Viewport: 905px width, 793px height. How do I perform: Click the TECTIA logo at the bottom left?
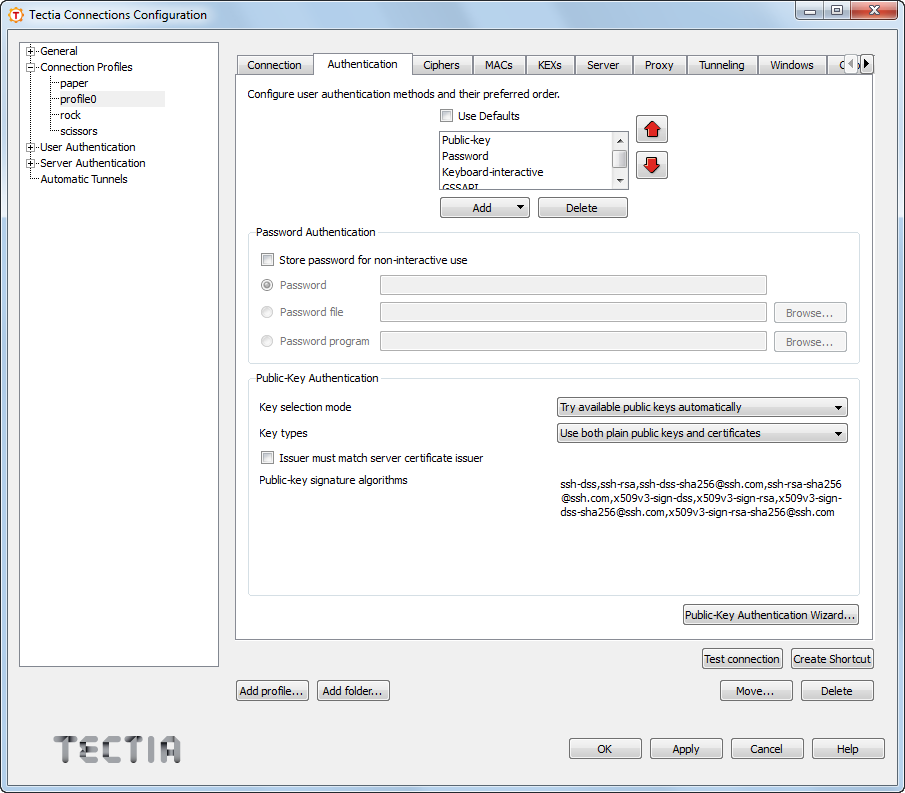[116, 748]
